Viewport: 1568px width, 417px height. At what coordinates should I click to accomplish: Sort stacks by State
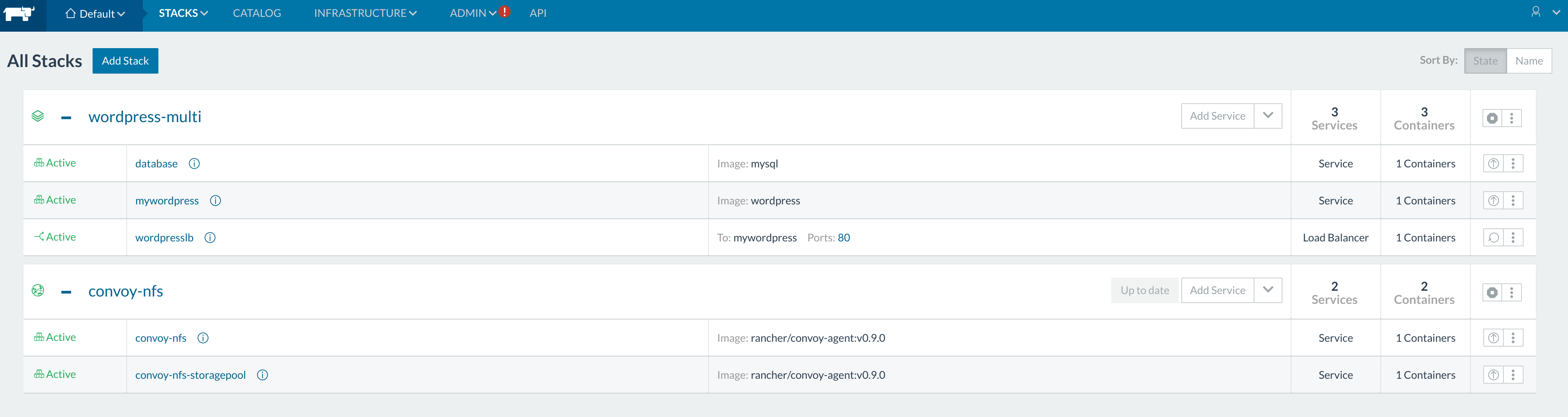pyautogui.click(x=1484, y=61)
